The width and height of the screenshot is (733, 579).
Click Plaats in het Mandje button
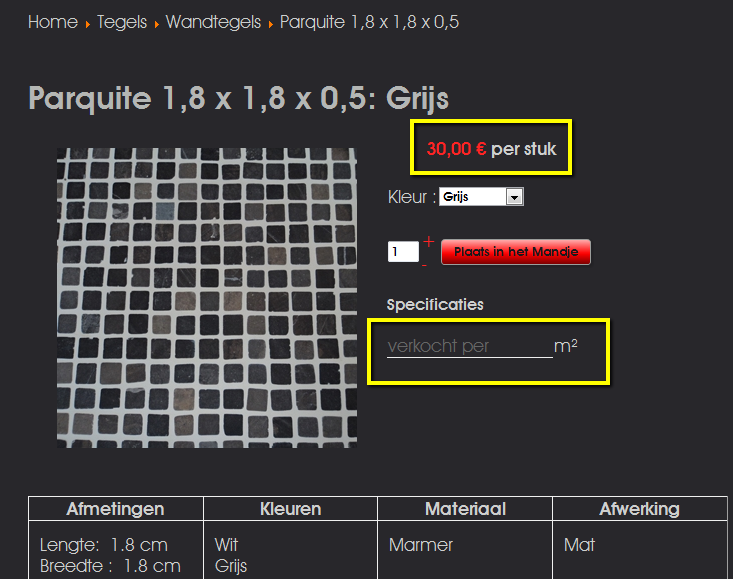(x=516, y=252)
